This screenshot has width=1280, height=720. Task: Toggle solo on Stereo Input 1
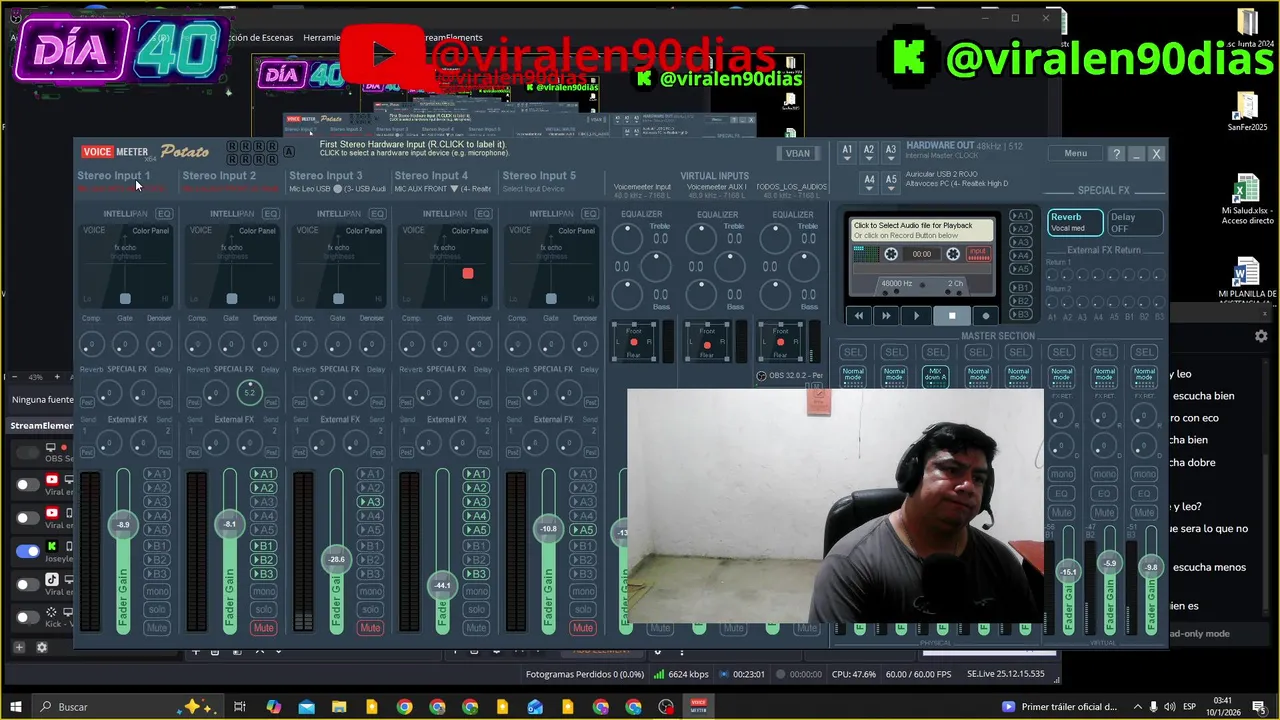point(156,610)
